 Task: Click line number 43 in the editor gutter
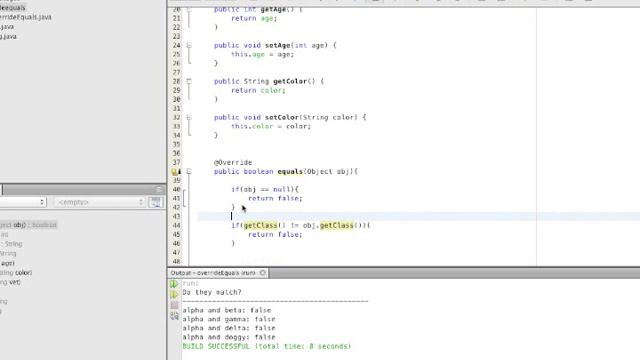[x=176, y=216]
